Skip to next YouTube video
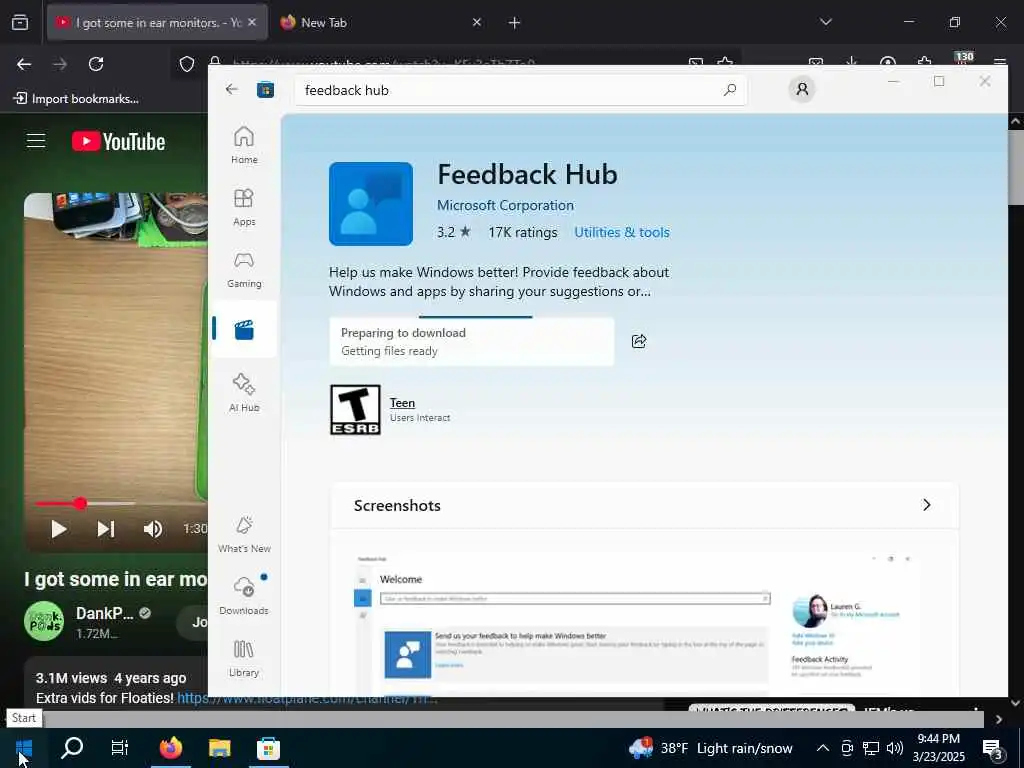The height and width of the screenshot is (768, 1024). 106,528
